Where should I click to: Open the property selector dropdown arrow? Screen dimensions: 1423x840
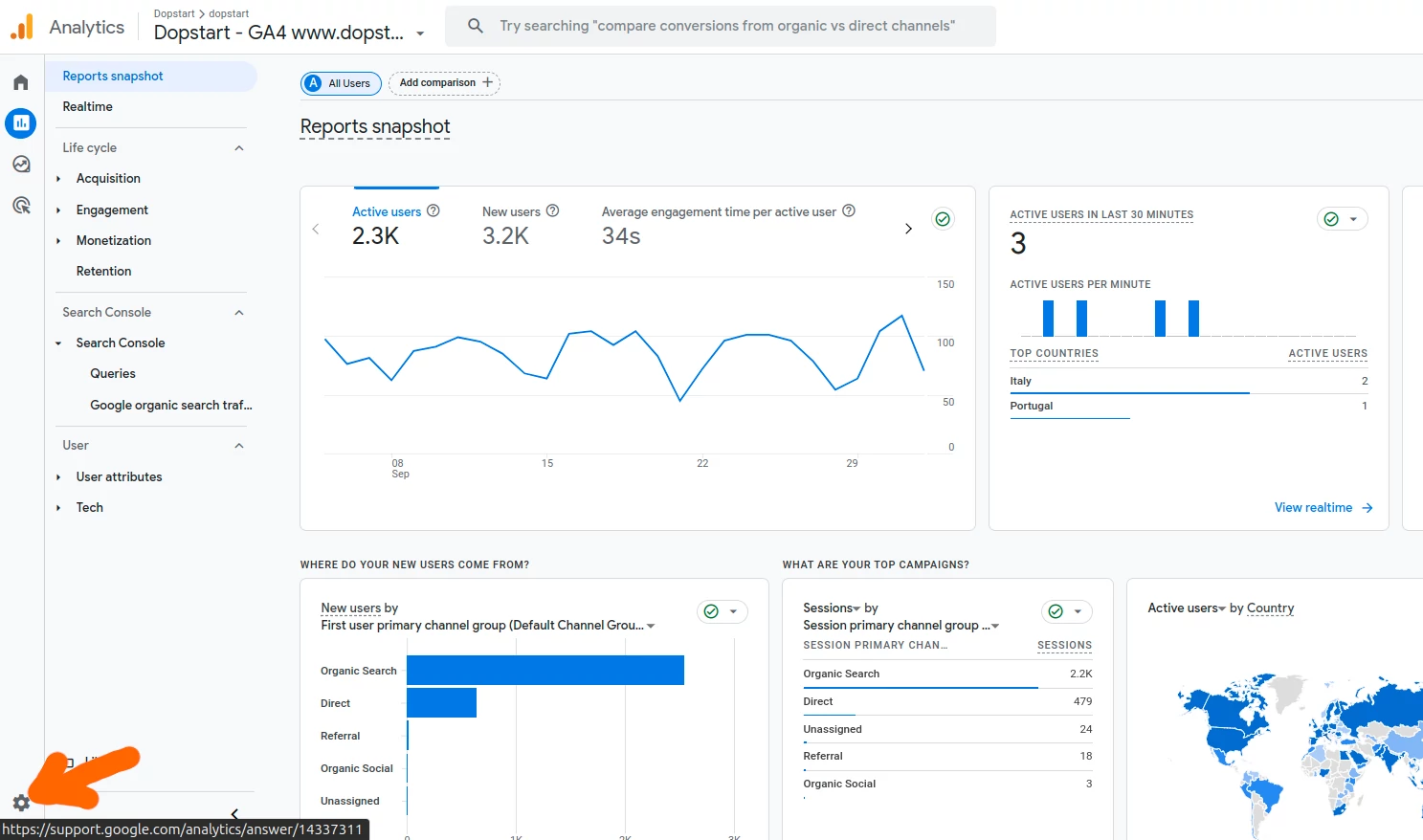click(420, 33)
